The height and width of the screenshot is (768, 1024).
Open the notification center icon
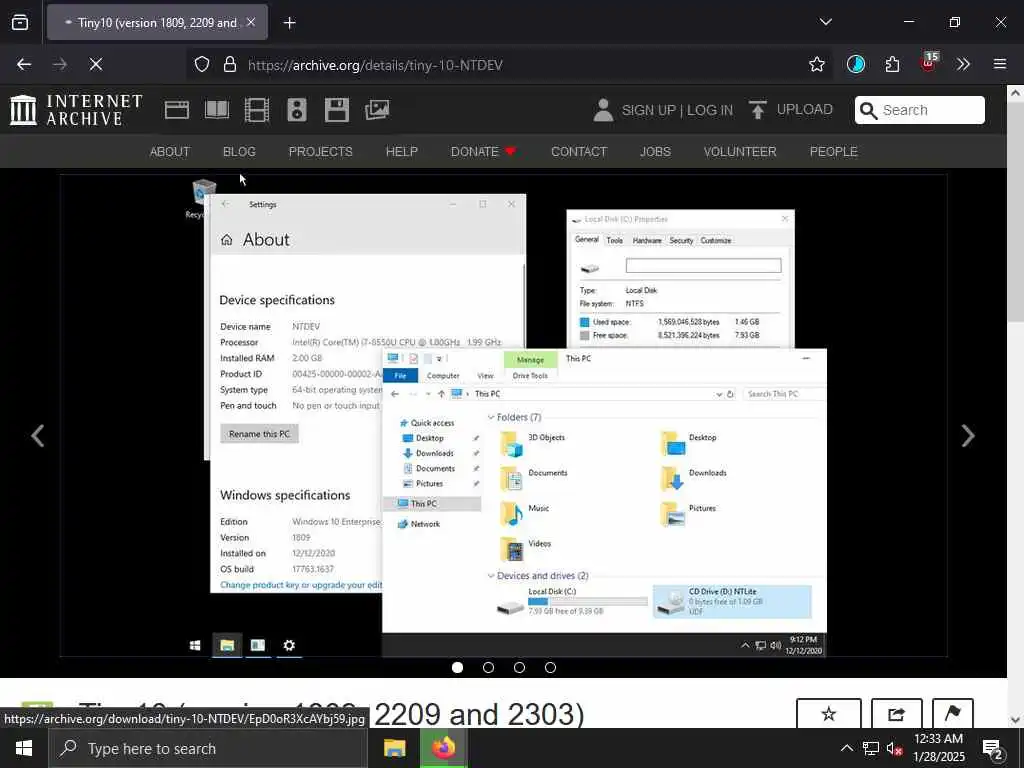(x=993, y=748)
